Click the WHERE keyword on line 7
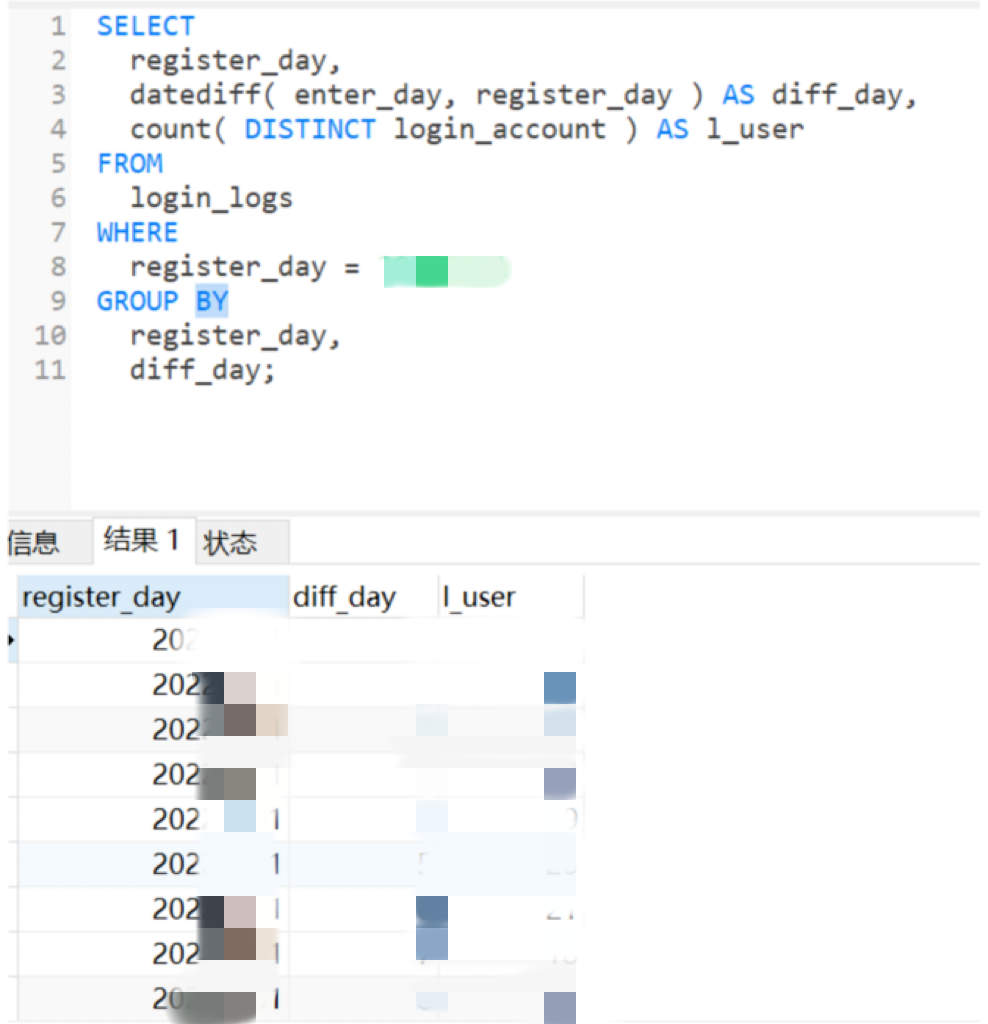This screenshot has width=988, height=1024. [137, 232]
